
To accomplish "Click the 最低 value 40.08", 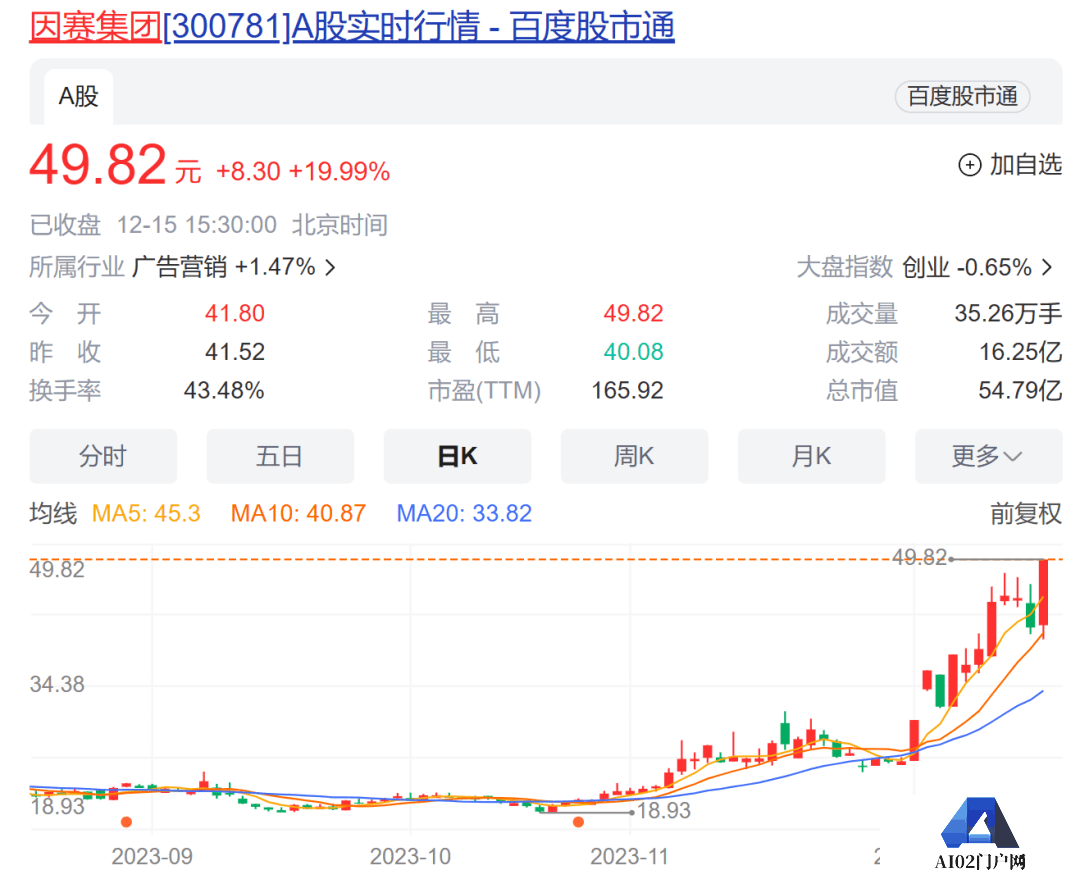I will (x=633, y=352).
